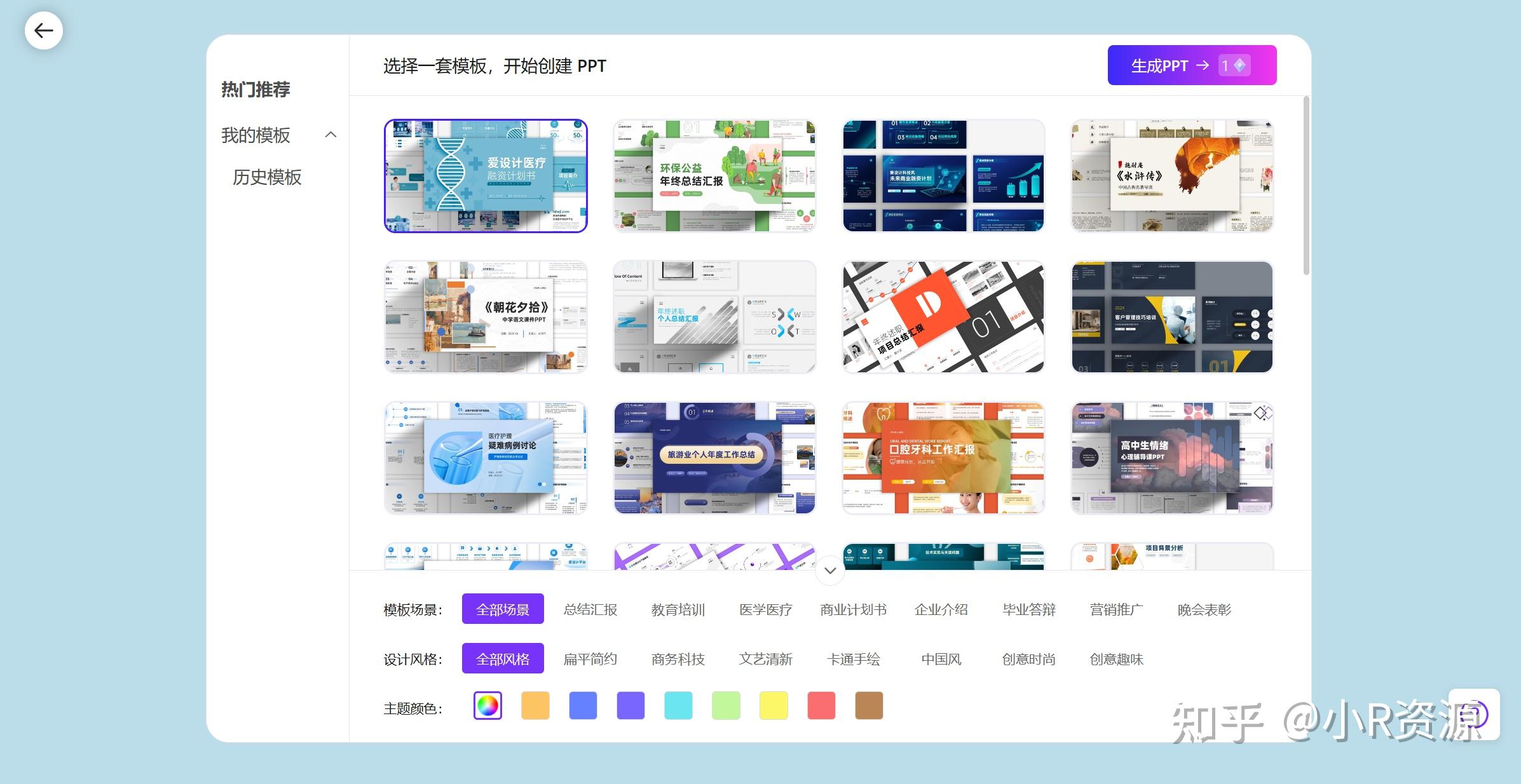1521x784 pixels.
Task: Select 热门推荐 in the sidebar
Action: pyautogui.click(x=254, y=90)
